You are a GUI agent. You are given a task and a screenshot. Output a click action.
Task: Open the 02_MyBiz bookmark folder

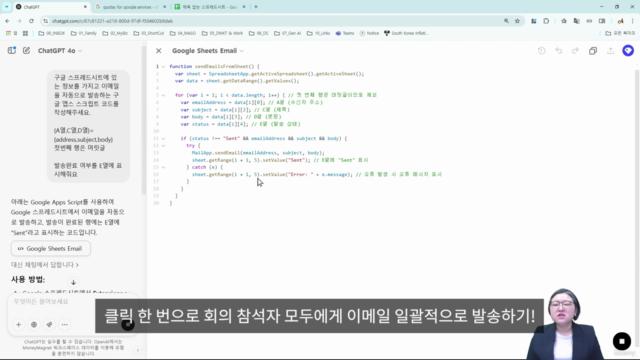116,33
